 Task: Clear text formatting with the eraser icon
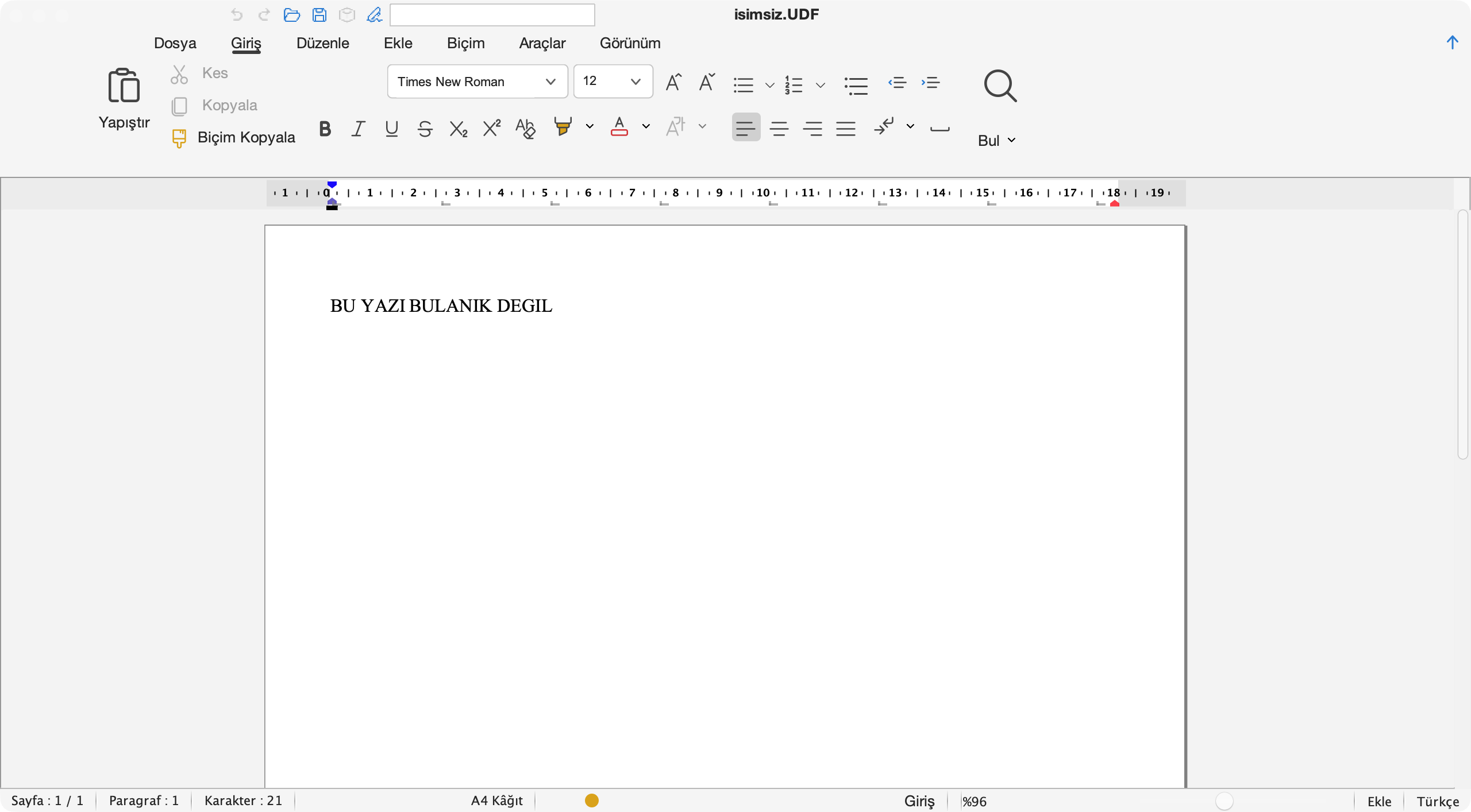(x=525, y=128)
